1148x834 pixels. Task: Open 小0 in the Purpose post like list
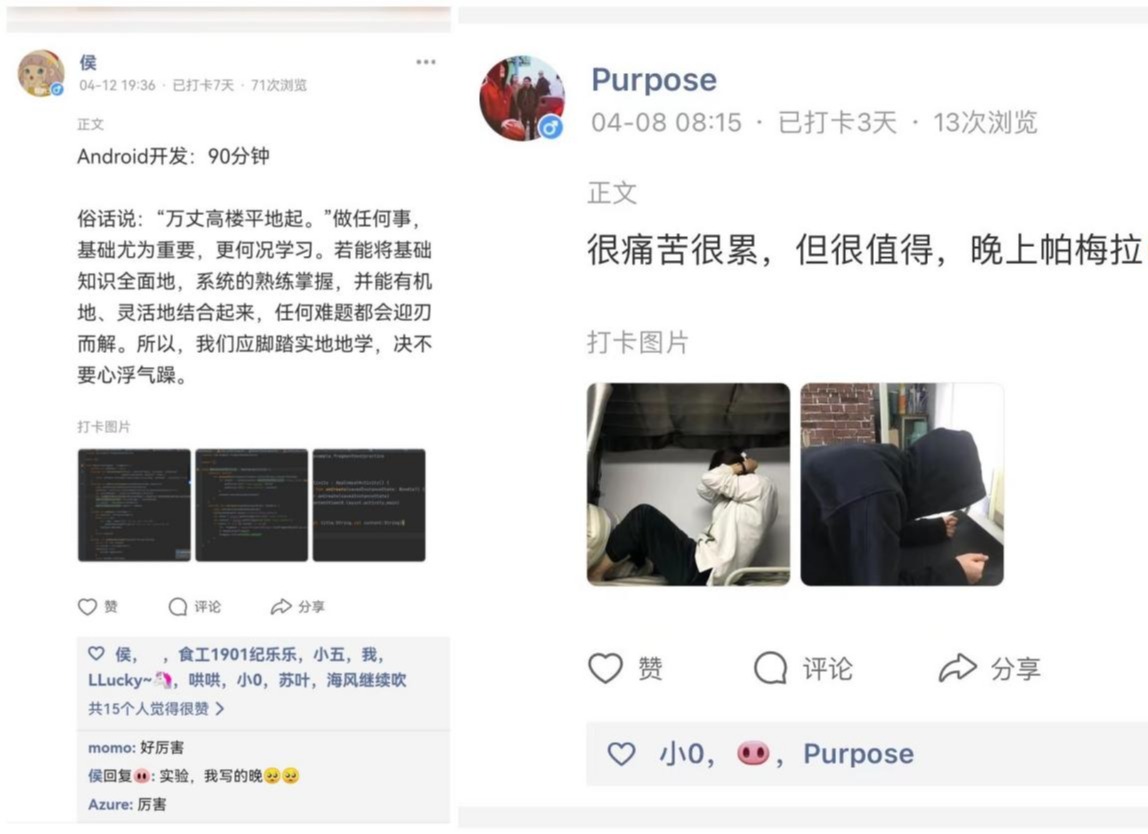click(682, 753)
